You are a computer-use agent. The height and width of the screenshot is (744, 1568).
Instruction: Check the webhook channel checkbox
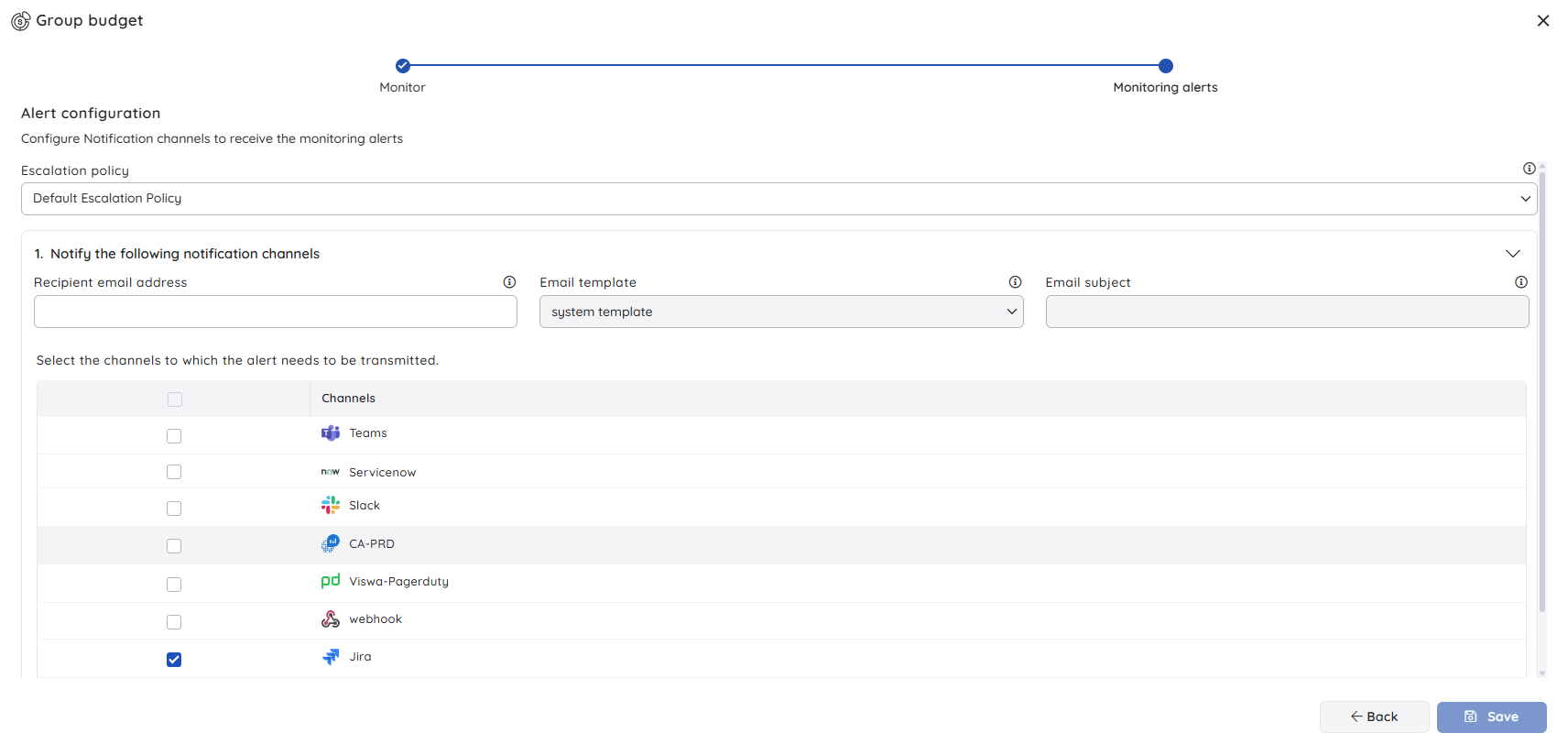174,622
